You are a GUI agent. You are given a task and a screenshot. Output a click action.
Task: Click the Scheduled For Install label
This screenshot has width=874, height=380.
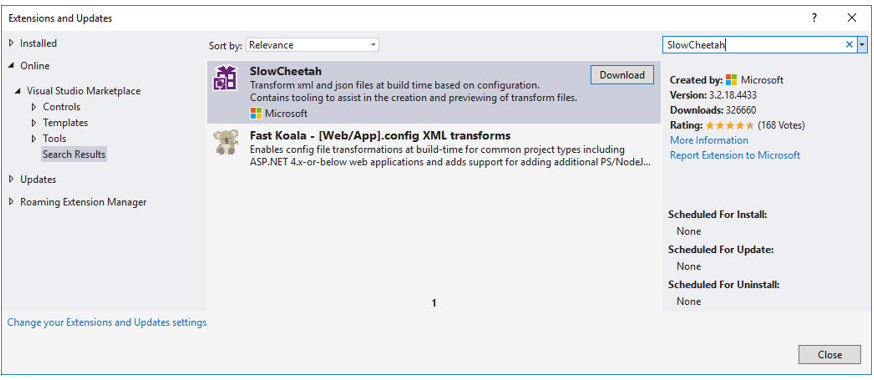717,214
